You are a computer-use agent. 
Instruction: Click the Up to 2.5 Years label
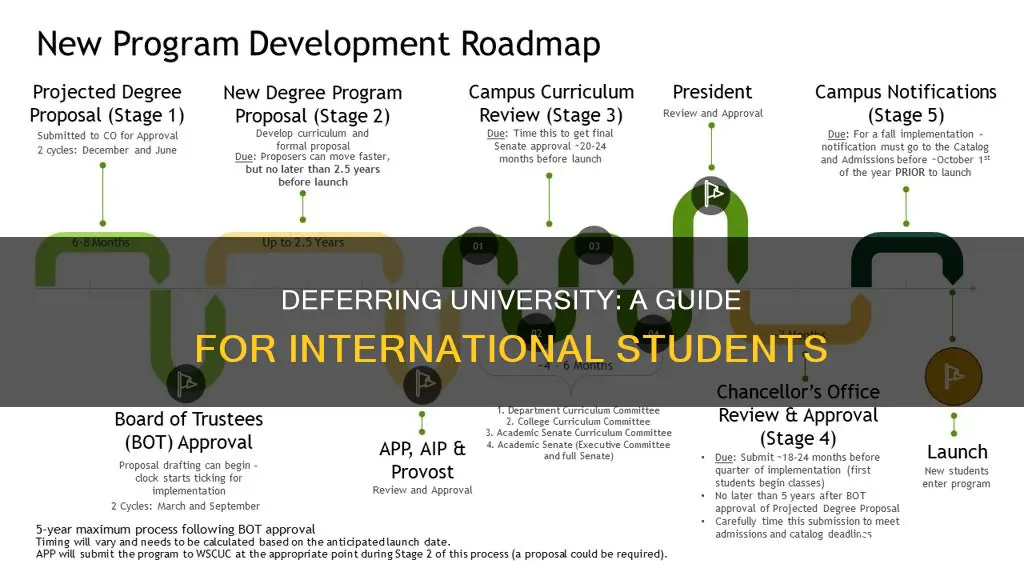pos(303,242)
